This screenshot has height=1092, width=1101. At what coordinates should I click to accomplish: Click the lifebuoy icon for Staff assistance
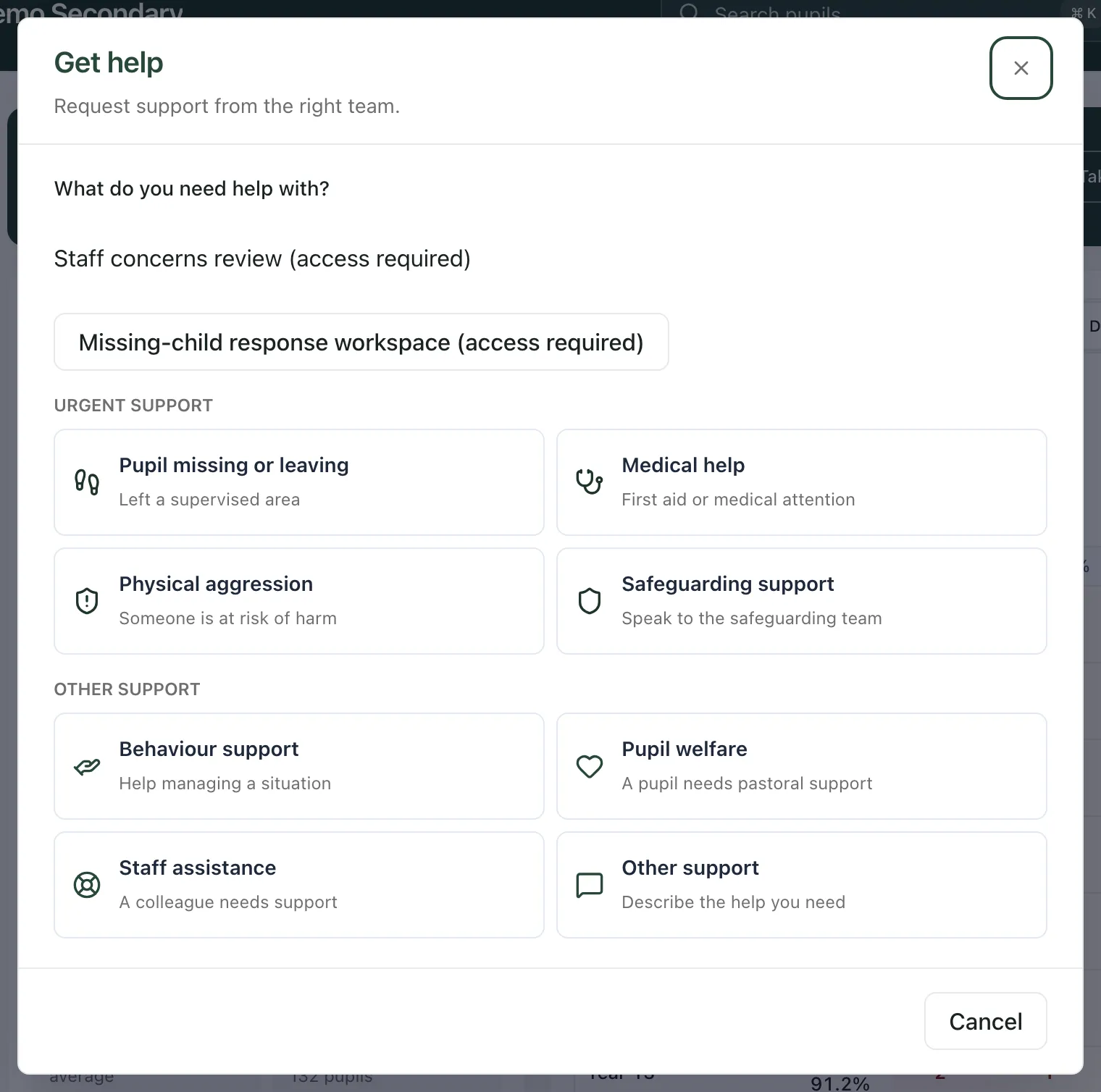pyautogui.click(x=87, y=885)
